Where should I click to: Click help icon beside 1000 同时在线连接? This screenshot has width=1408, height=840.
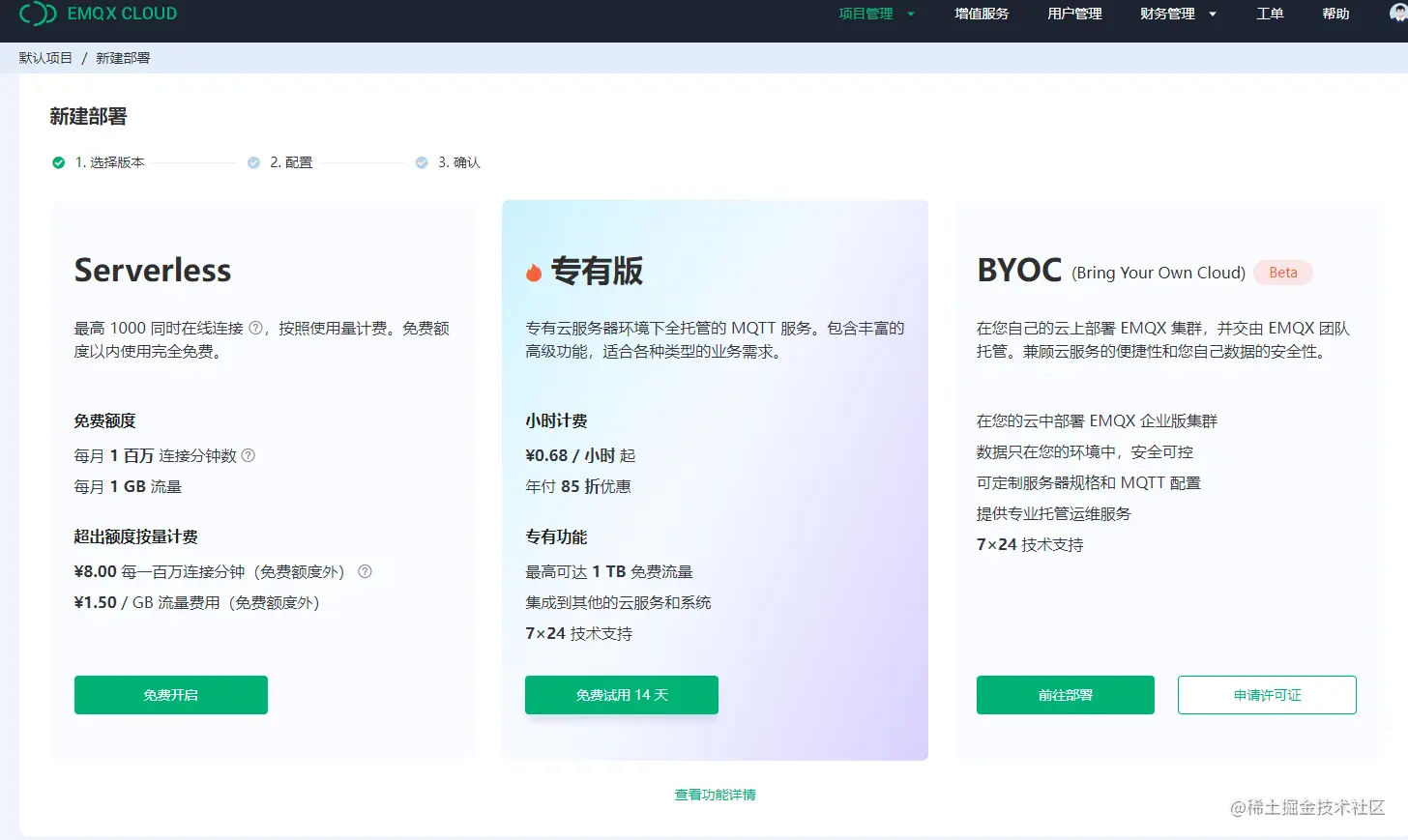(x=255, y=328)
